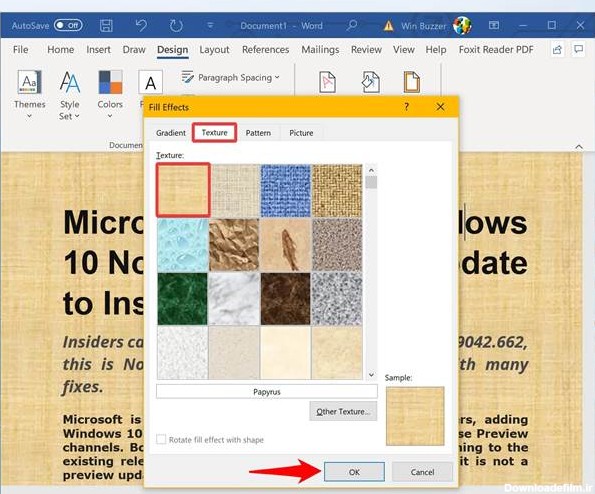Viewport: 595px width, 494px height.
Task: Click the Watermark page icon
Action: pyautogui.click(x=327, y=82)
